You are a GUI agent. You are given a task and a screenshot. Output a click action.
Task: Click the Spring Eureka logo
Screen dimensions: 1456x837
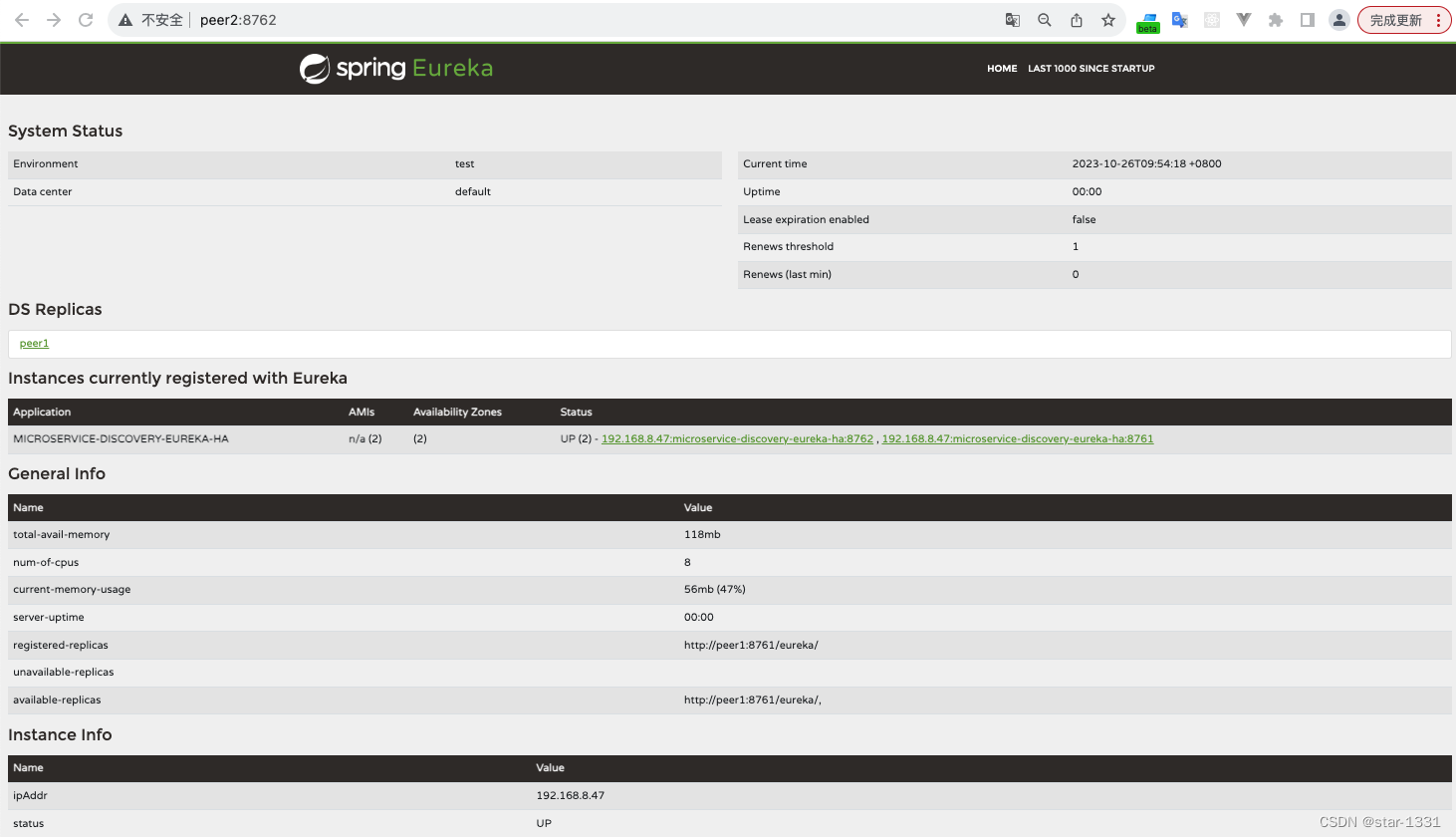point(396,68)
